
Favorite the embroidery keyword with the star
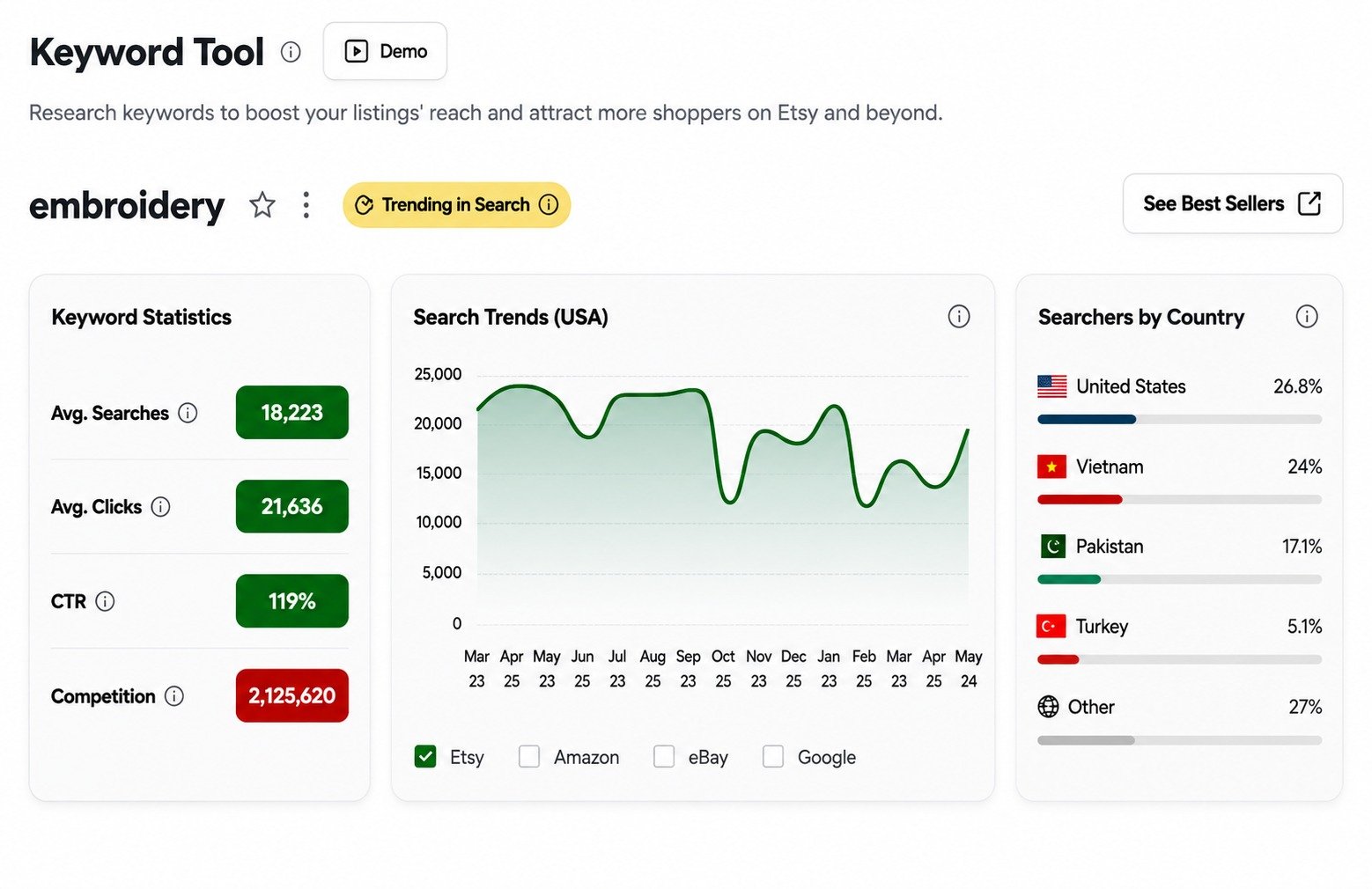coord(262,205)
